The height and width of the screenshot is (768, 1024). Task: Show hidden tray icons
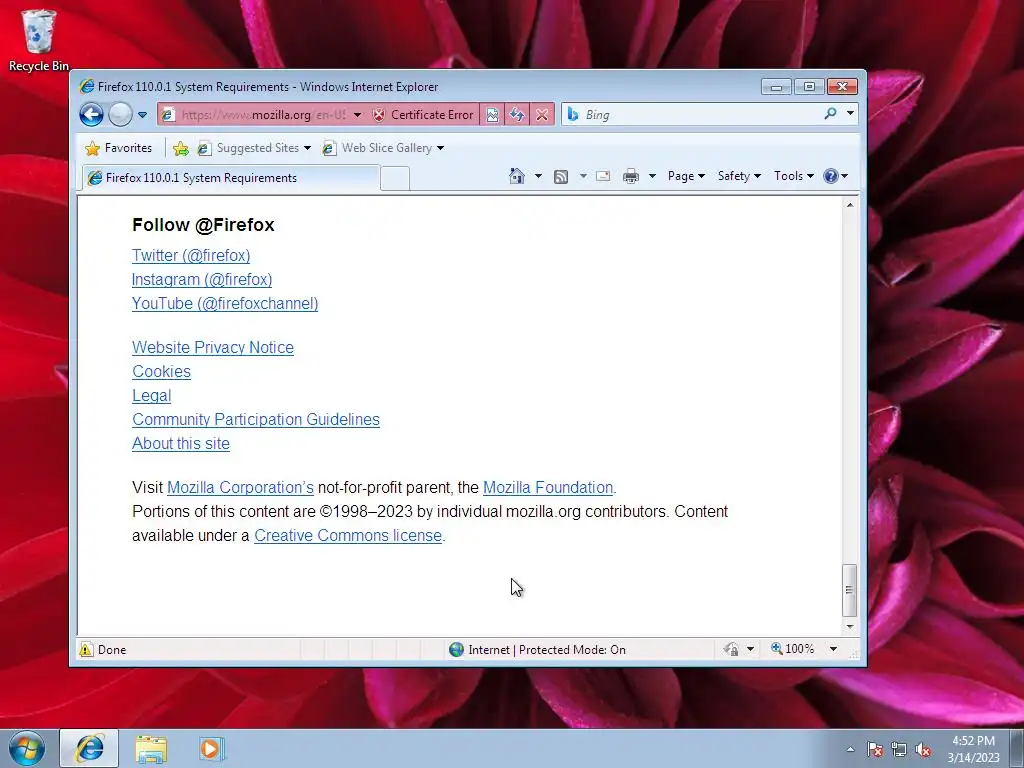tap(850, 749)
